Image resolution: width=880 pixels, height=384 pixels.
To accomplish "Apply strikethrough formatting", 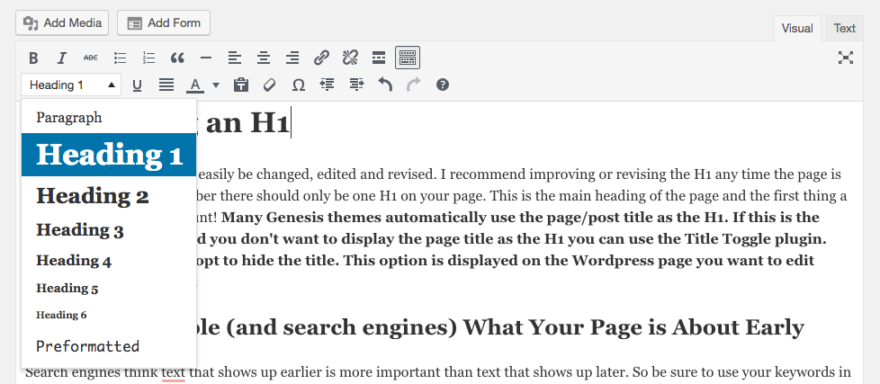I will click(90, 58).
